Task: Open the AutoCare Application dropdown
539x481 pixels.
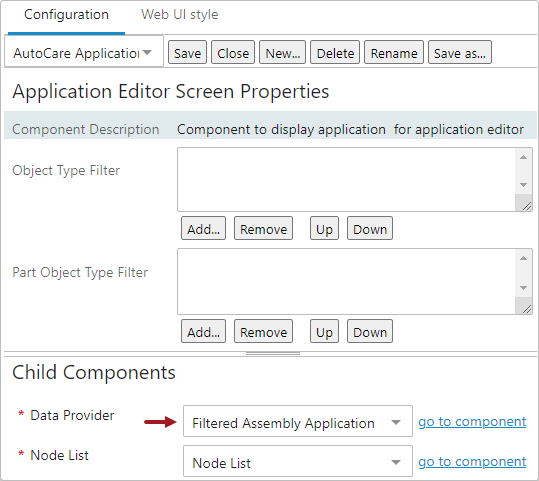Action: click(84, 53)
